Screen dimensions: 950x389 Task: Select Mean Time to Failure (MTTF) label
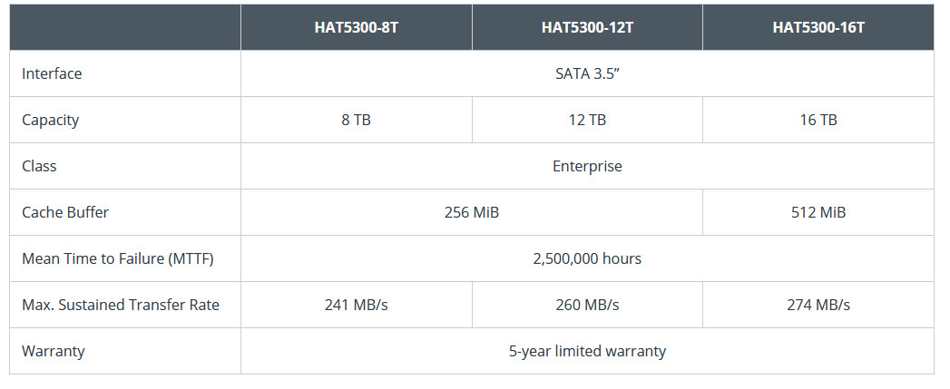click(x=118, y=259)
